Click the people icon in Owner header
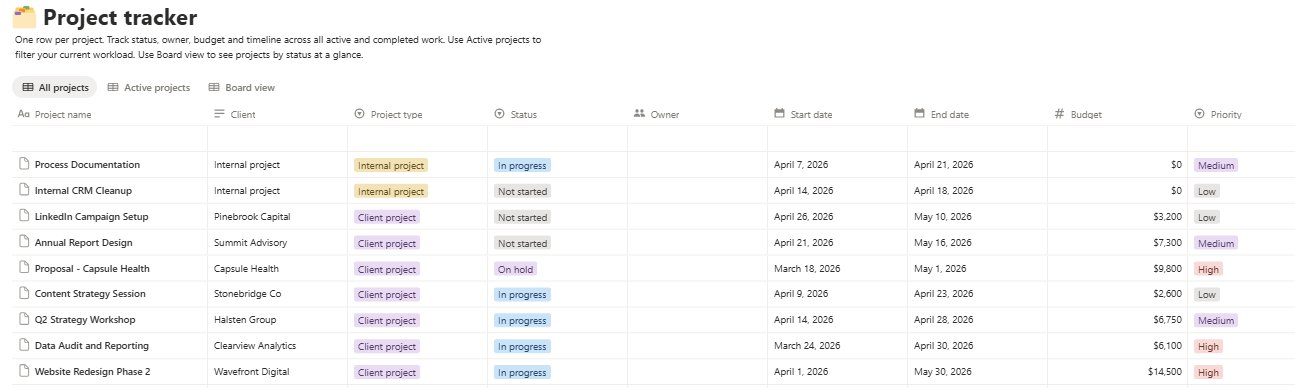Screen dimensions: 1295x388 639,114
